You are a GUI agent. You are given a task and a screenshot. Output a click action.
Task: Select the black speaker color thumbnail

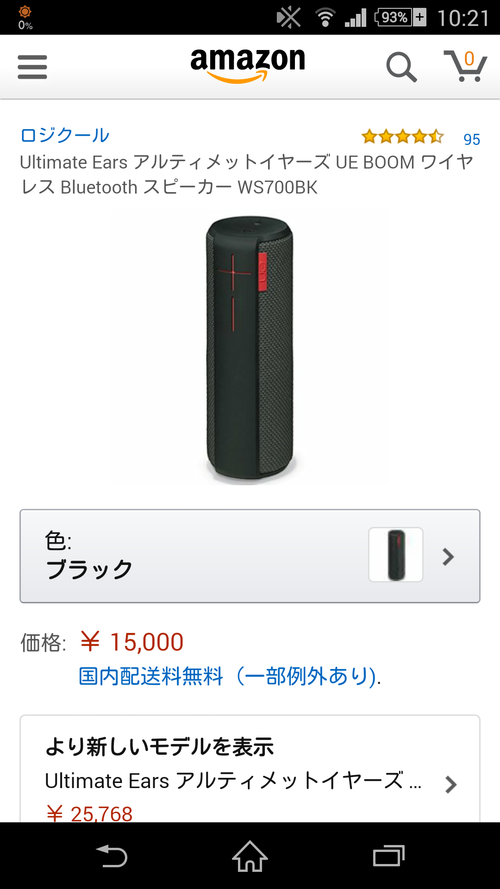(x=396, y=554)
